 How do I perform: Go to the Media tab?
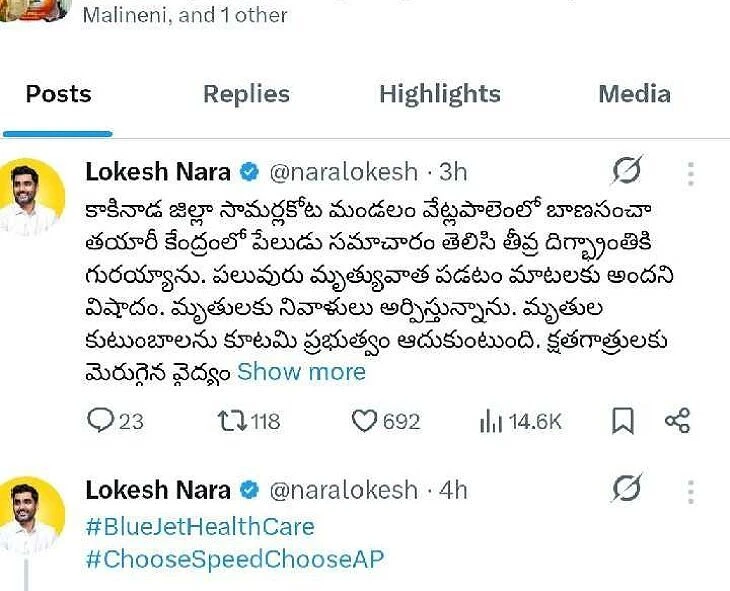pos(634,94)
